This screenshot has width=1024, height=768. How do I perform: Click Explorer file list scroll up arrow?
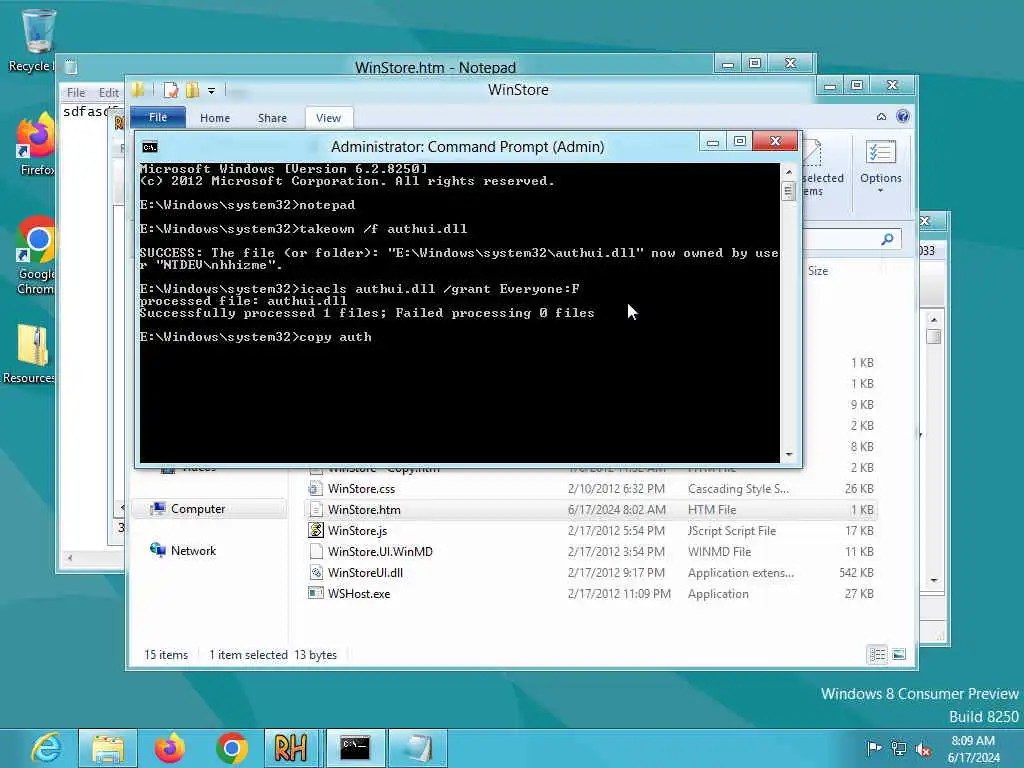click(934, 319)
